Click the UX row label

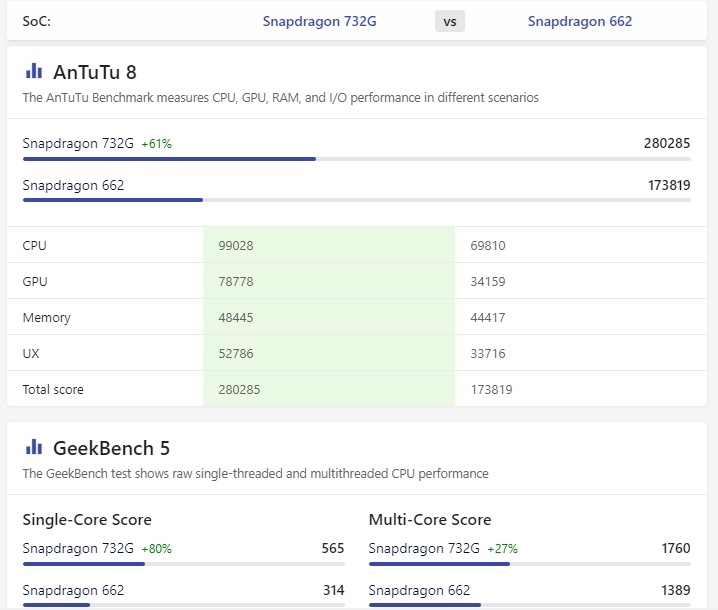(x=31, y=354)
